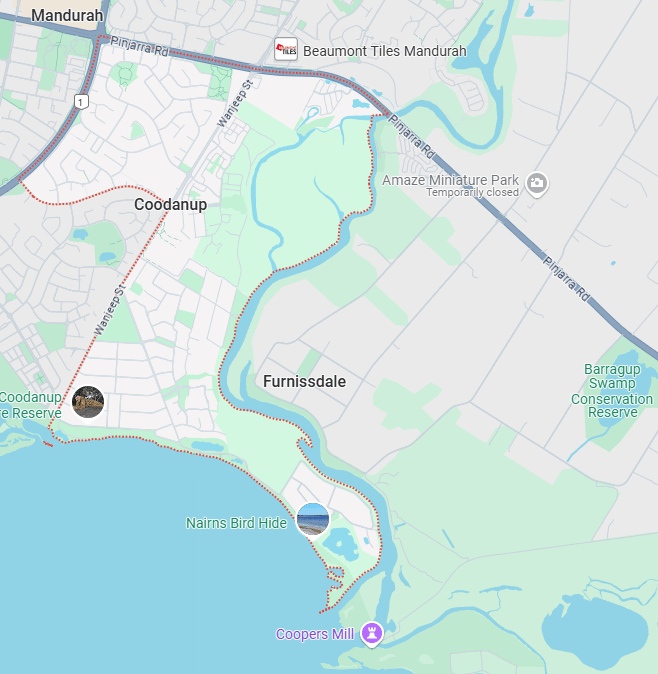This screenshot has width=658, height=674.
Task: Open the Coodanup Reserve photo thumbnail marker
Action: coord(88,402)
